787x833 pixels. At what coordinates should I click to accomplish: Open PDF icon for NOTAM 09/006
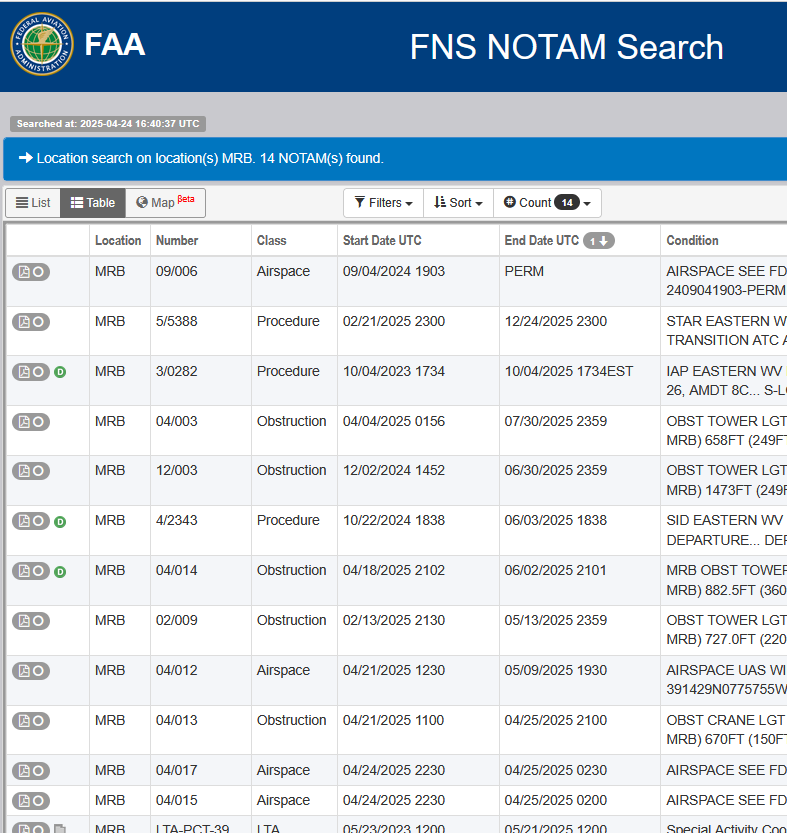[x=23, y=272]
